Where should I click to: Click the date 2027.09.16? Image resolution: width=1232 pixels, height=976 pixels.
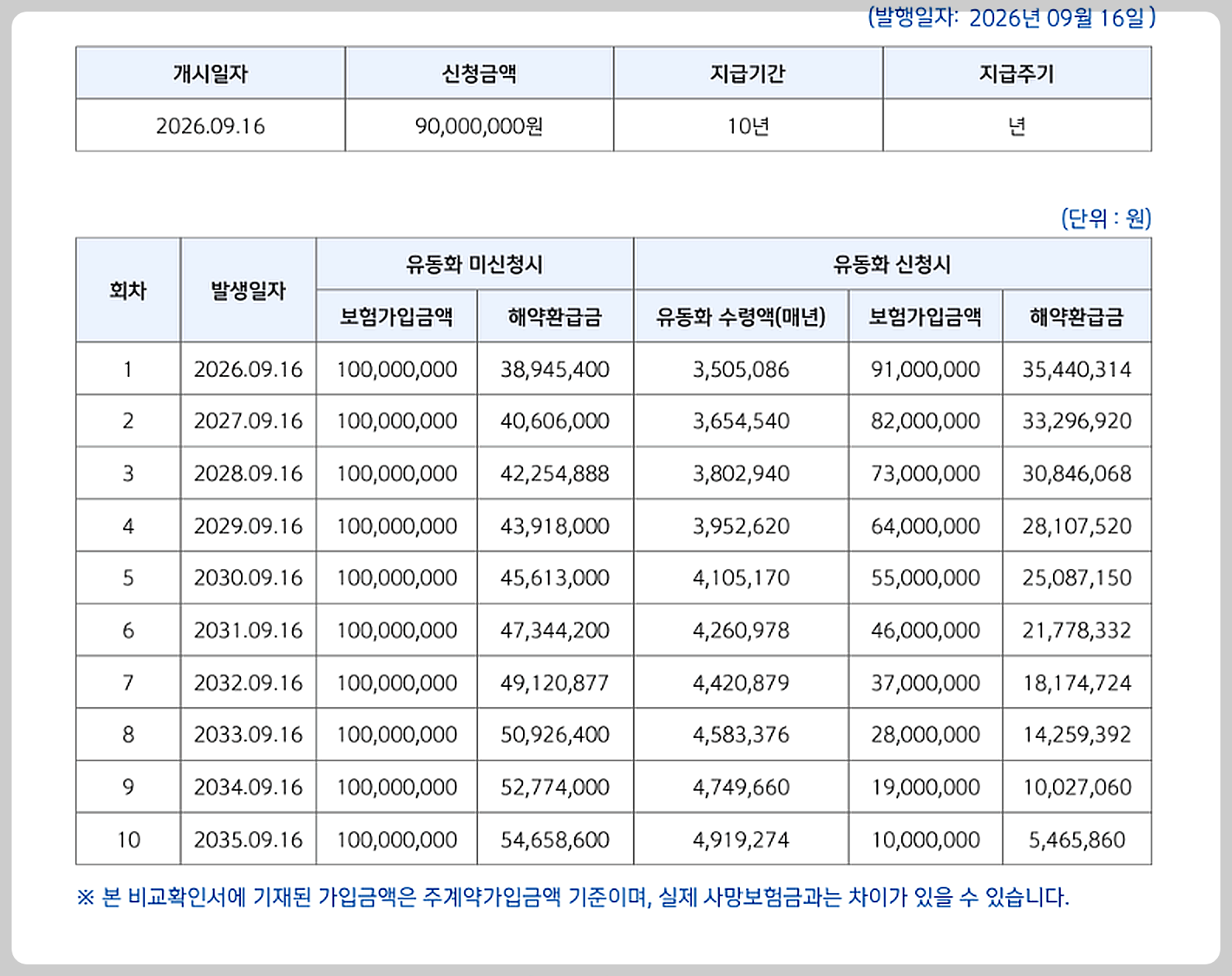248,421
